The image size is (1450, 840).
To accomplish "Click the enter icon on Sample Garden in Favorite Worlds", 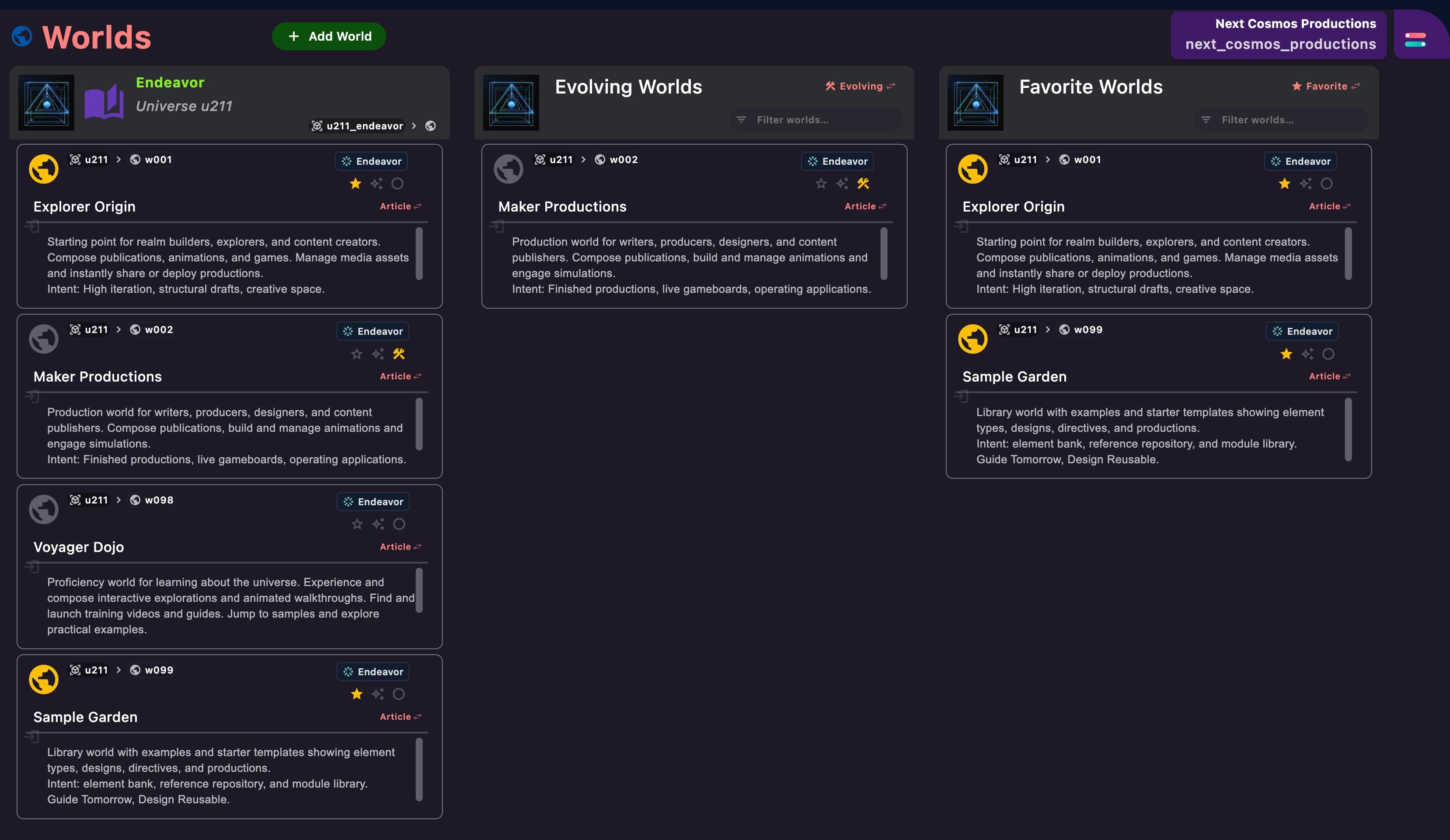I will click(x=961, y=397).
